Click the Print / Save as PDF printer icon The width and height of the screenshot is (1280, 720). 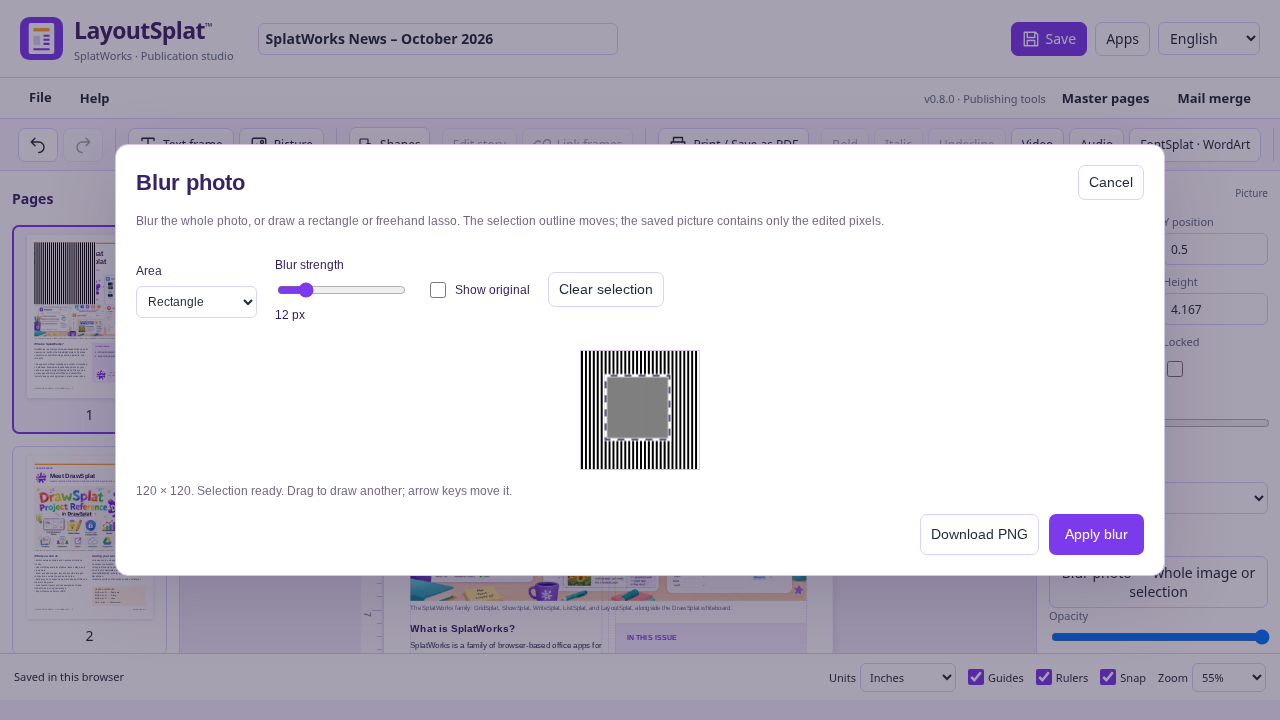pyautogui.click(x=678, y=144)
